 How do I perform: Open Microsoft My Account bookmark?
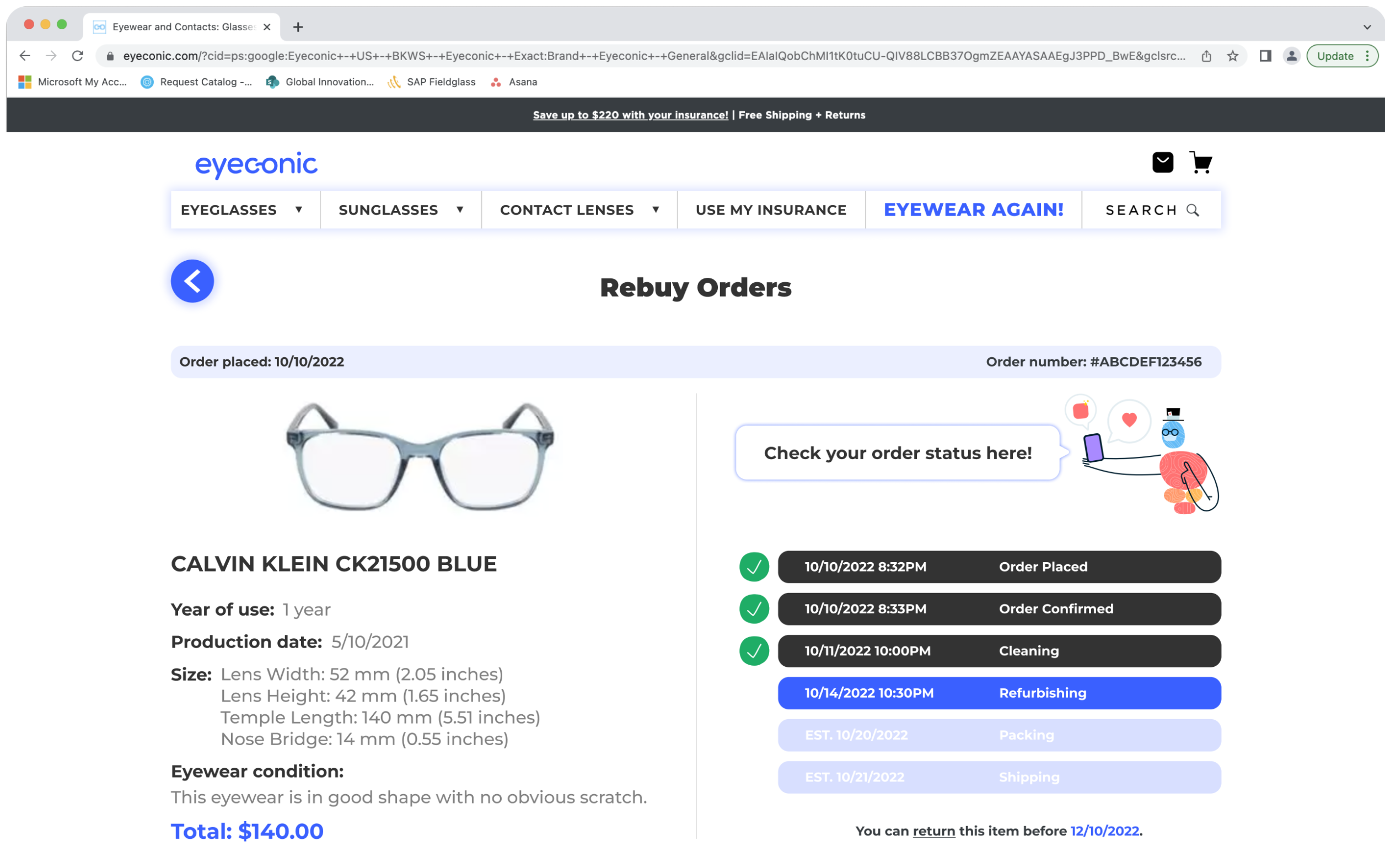click(x=72, y=82)
